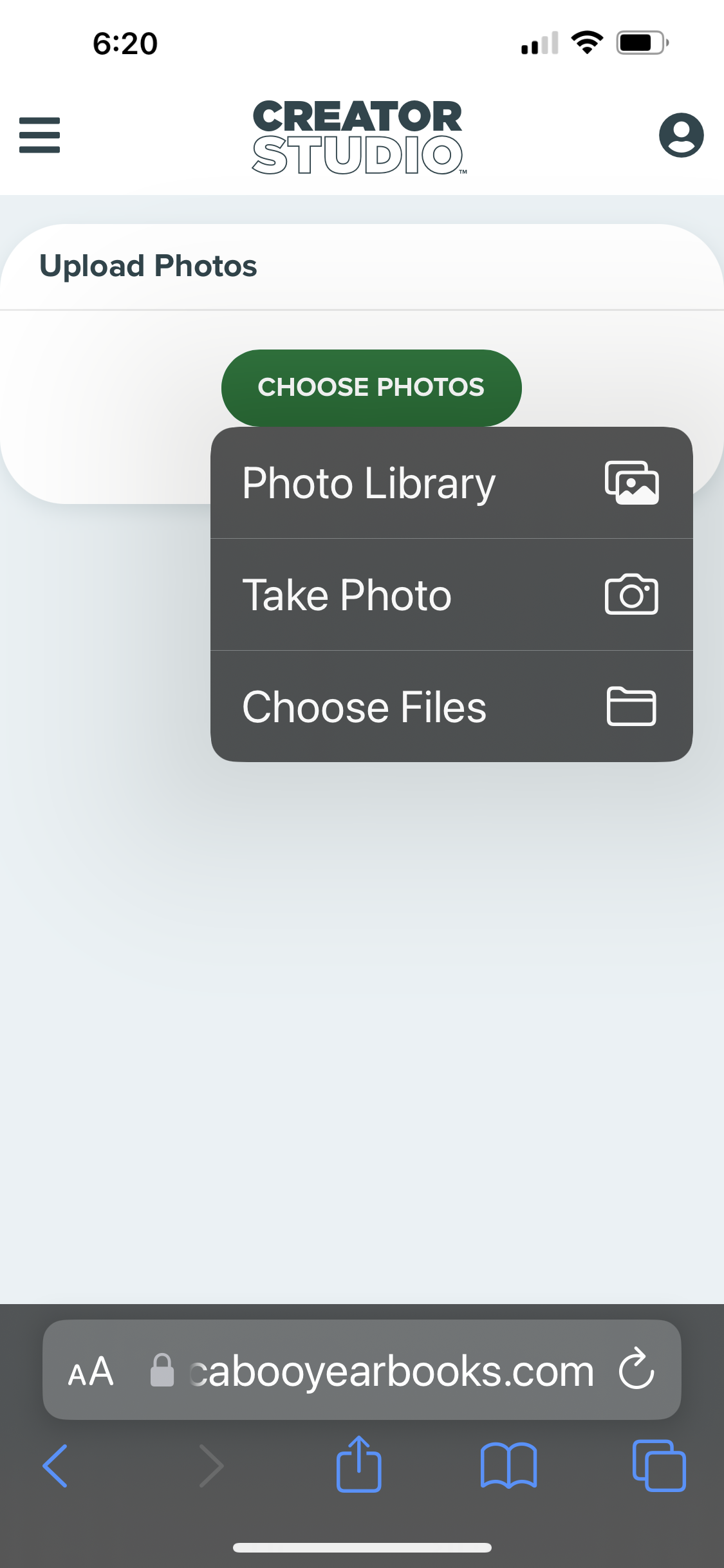Image resolution: width=724 pixels, height=1568 pixels.
Task: Open the Safari share sheet icon
Action: click(359, 1463)
